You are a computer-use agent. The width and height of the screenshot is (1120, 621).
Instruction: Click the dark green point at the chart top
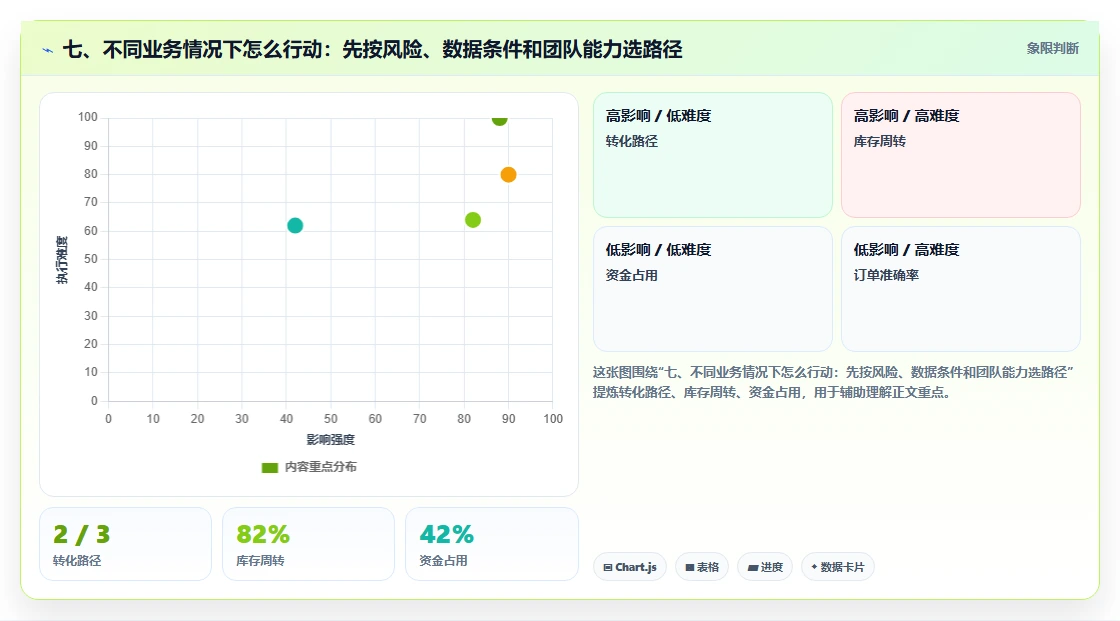pos(499,119)
